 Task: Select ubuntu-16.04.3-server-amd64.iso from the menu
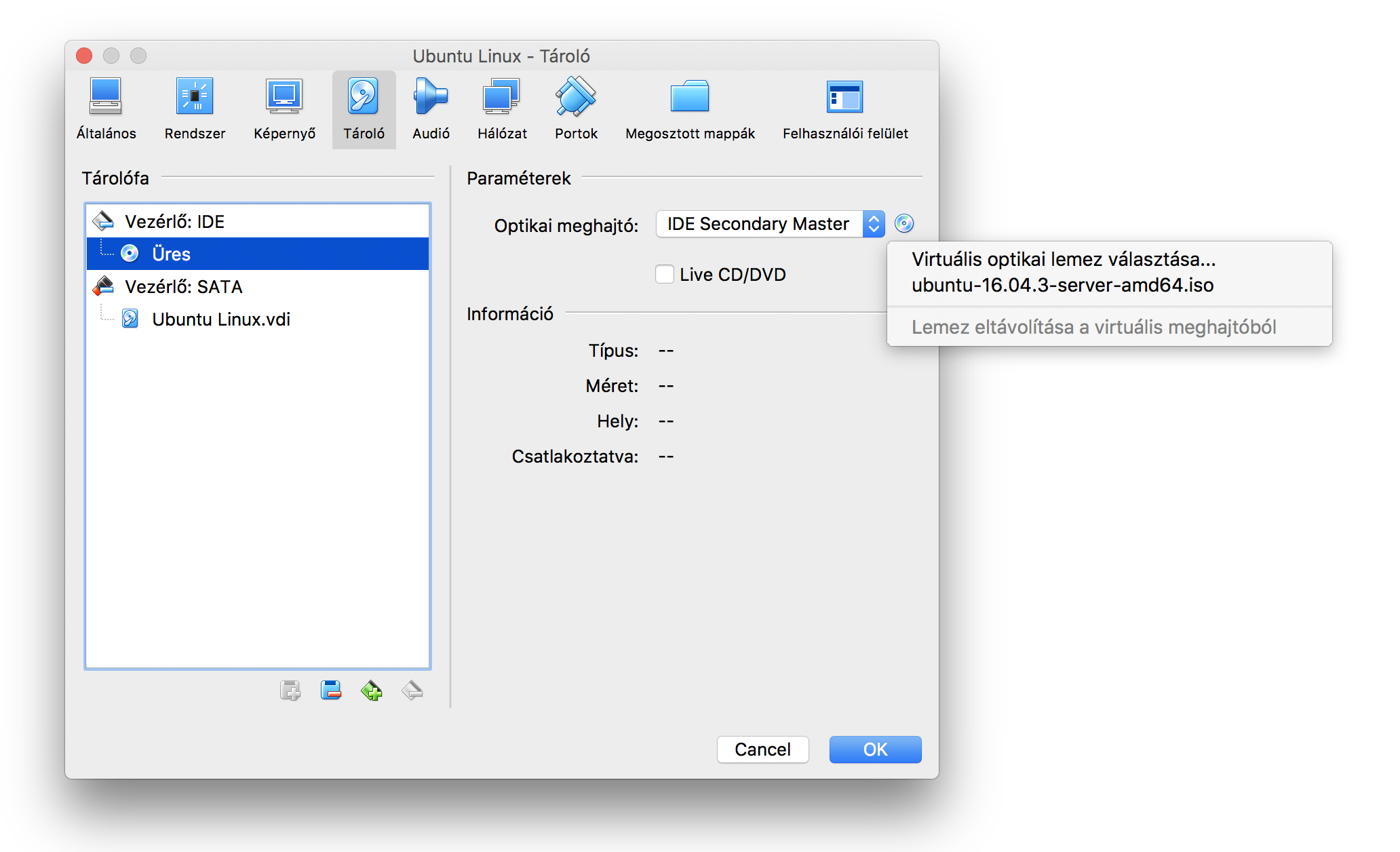[1109, 285]
